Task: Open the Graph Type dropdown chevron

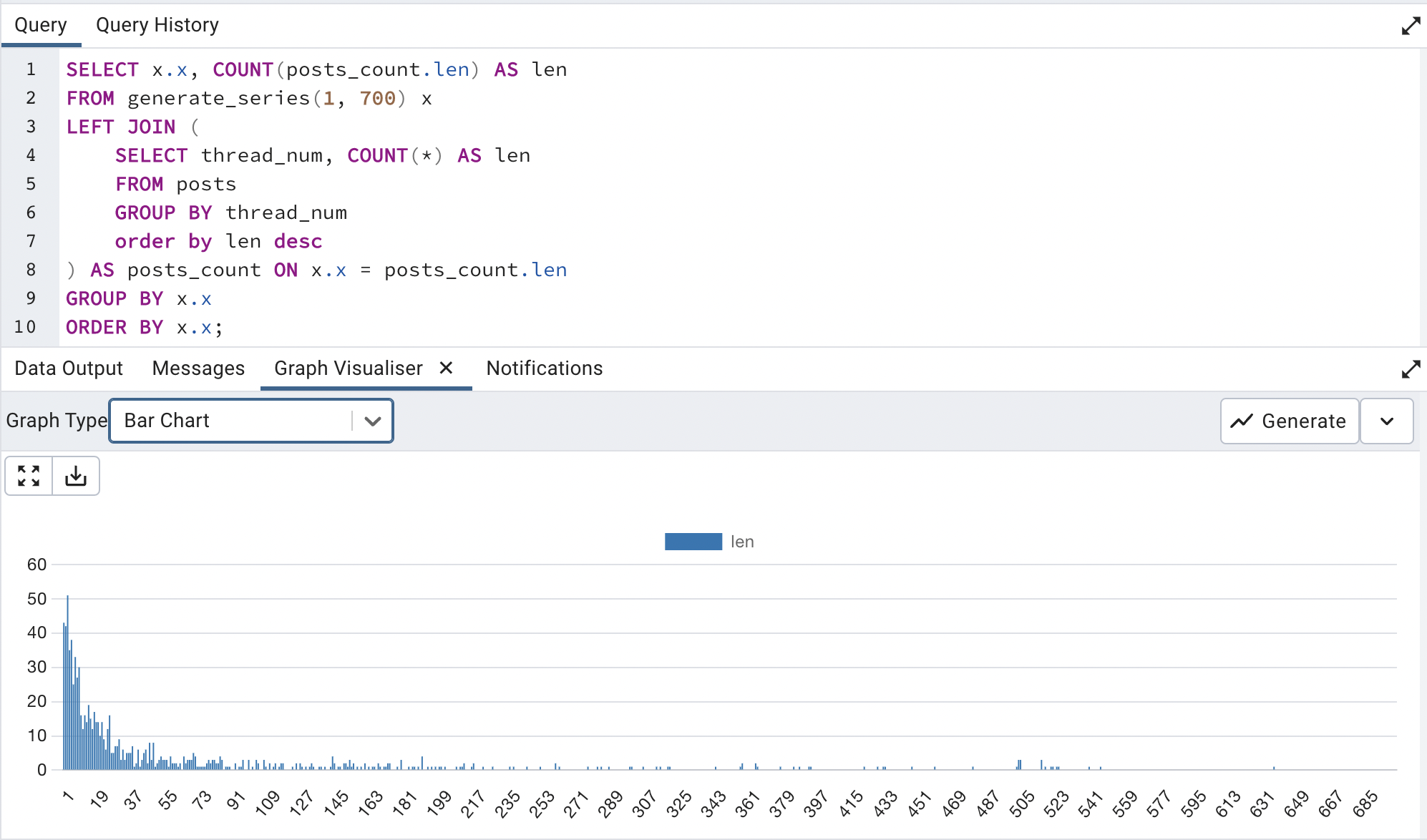Action: pos(372,421)
